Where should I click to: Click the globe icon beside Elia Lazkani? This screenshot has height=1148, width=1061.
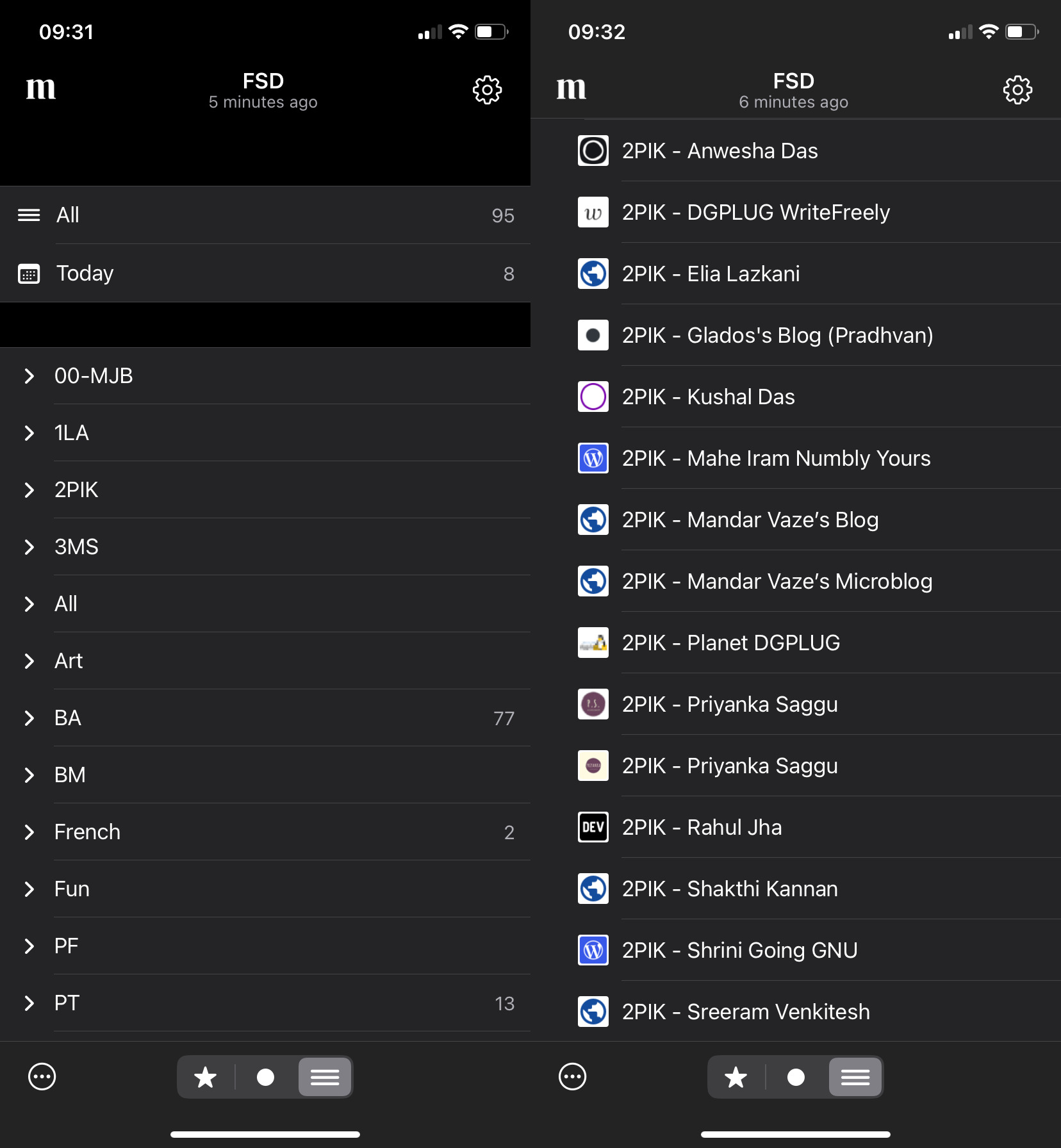click(593, 274)
